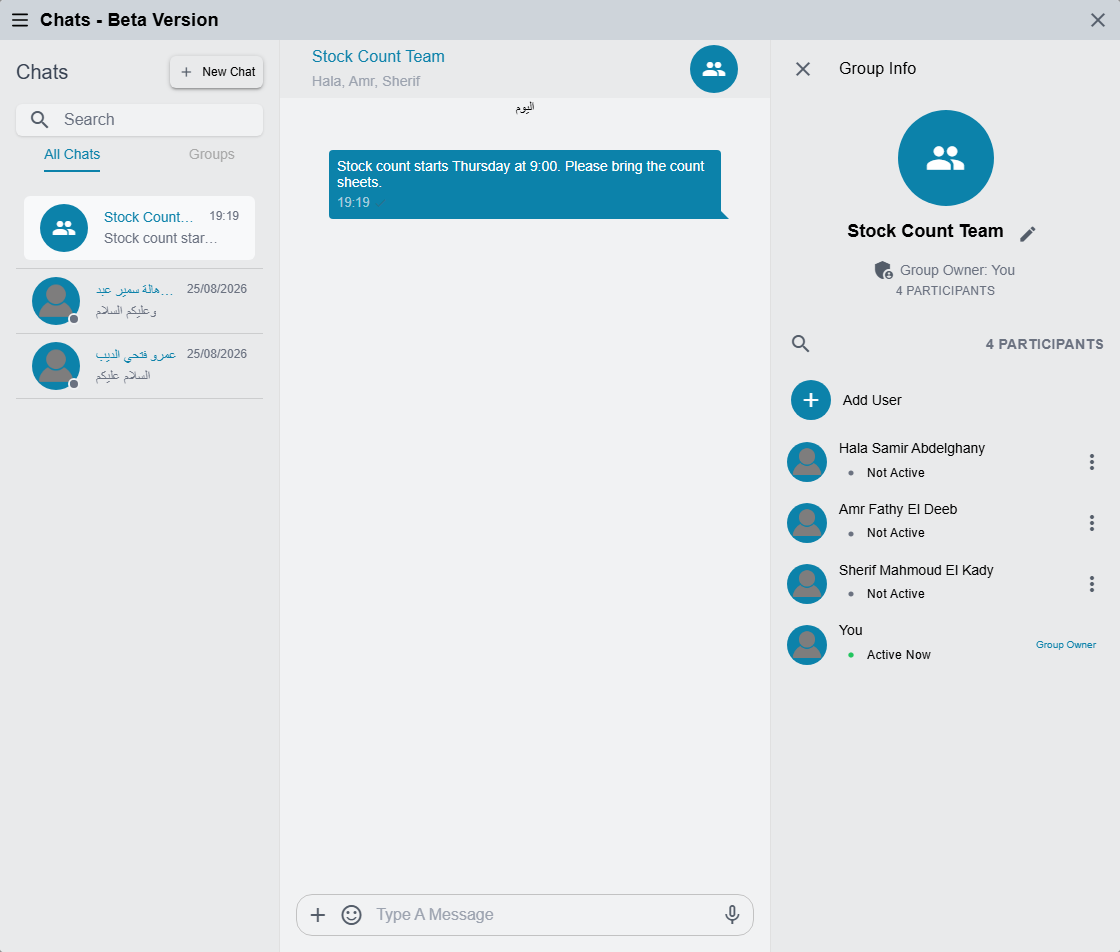Switch to the All Chats tab
Viewport: 1120px width, 952px height.
(x=72, y=154)
